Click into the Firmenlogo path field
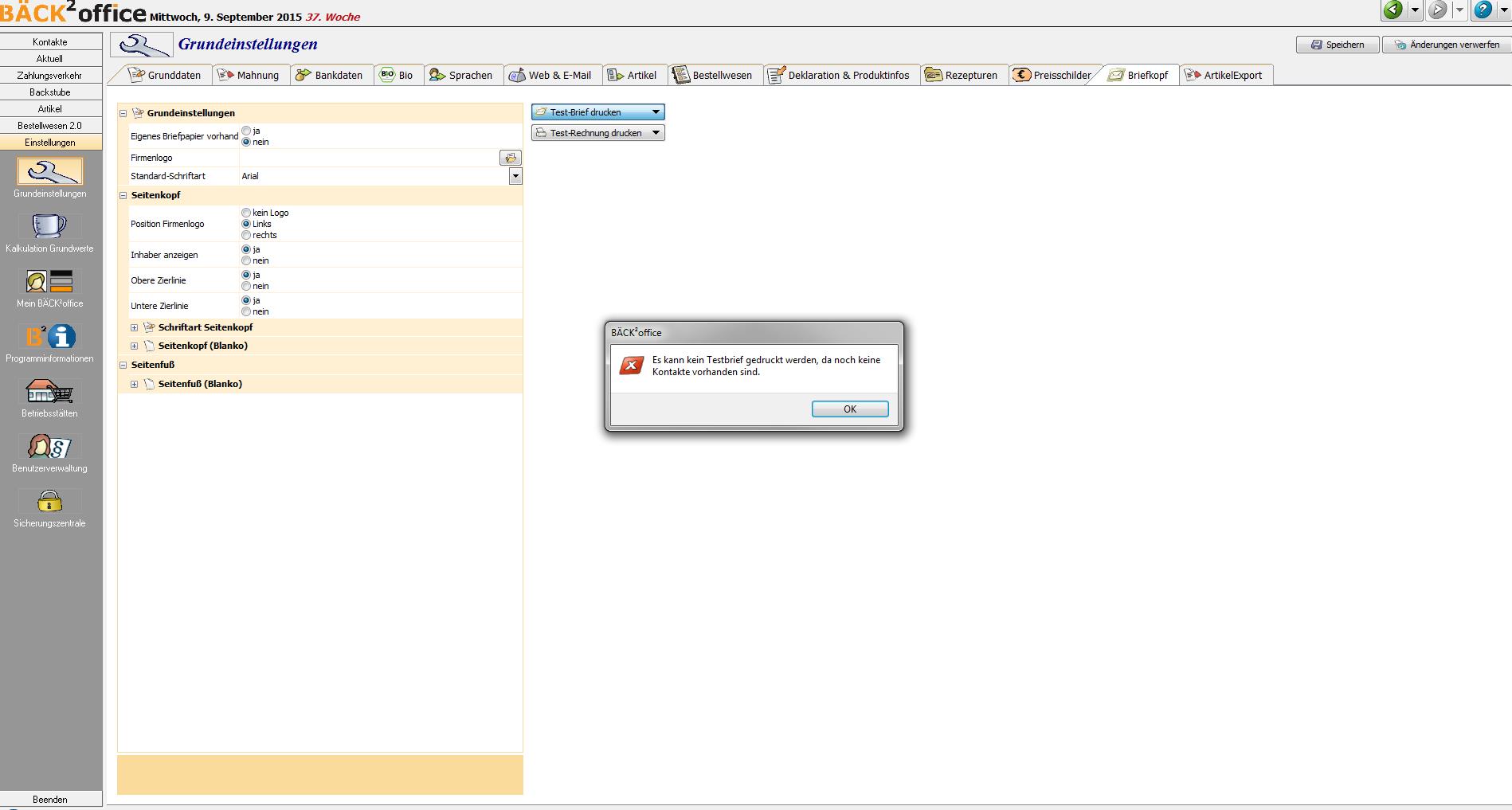The width and height of the screenshot is (1512, 810). (x=368, y=158)
